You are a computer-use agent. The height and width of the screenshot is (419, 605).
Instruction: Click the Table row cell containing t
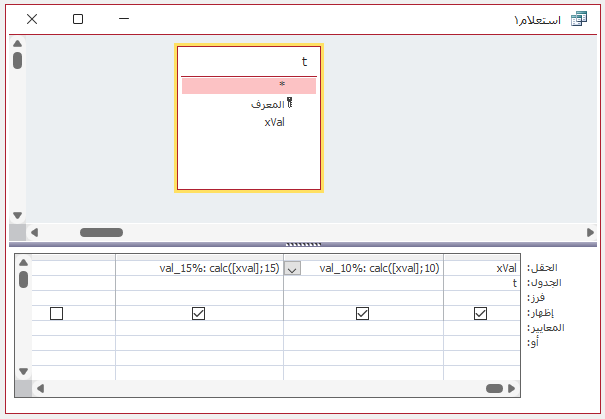482,283
